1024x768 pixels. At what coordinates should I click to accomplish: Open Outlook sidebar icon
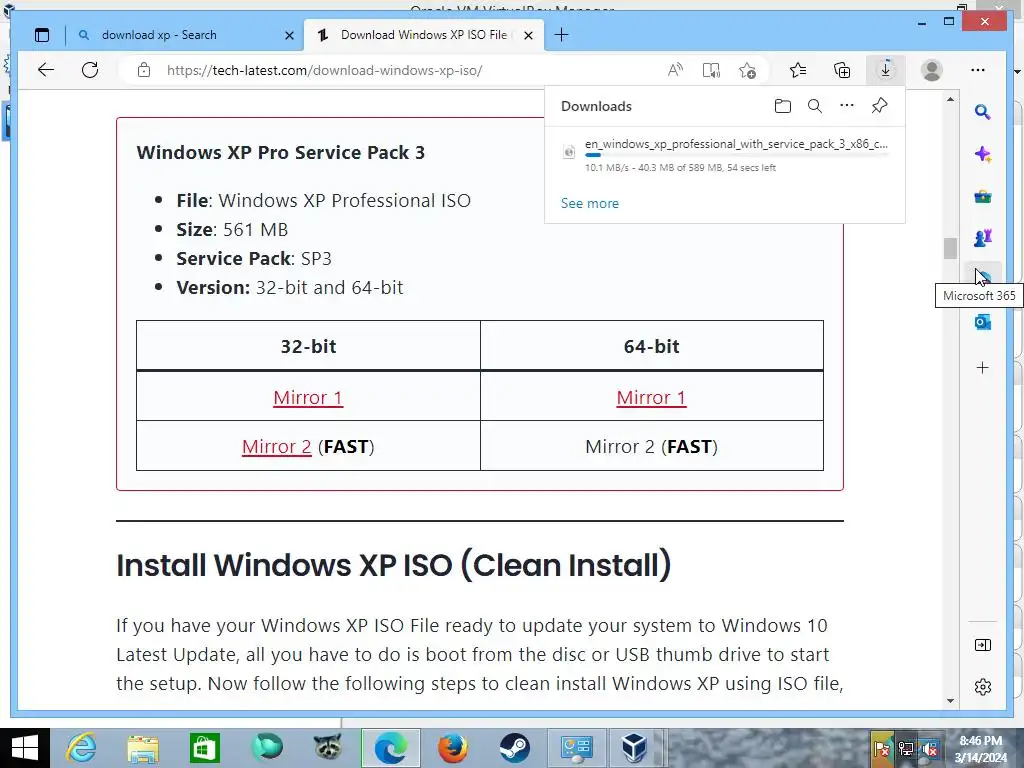click(982, 322)
